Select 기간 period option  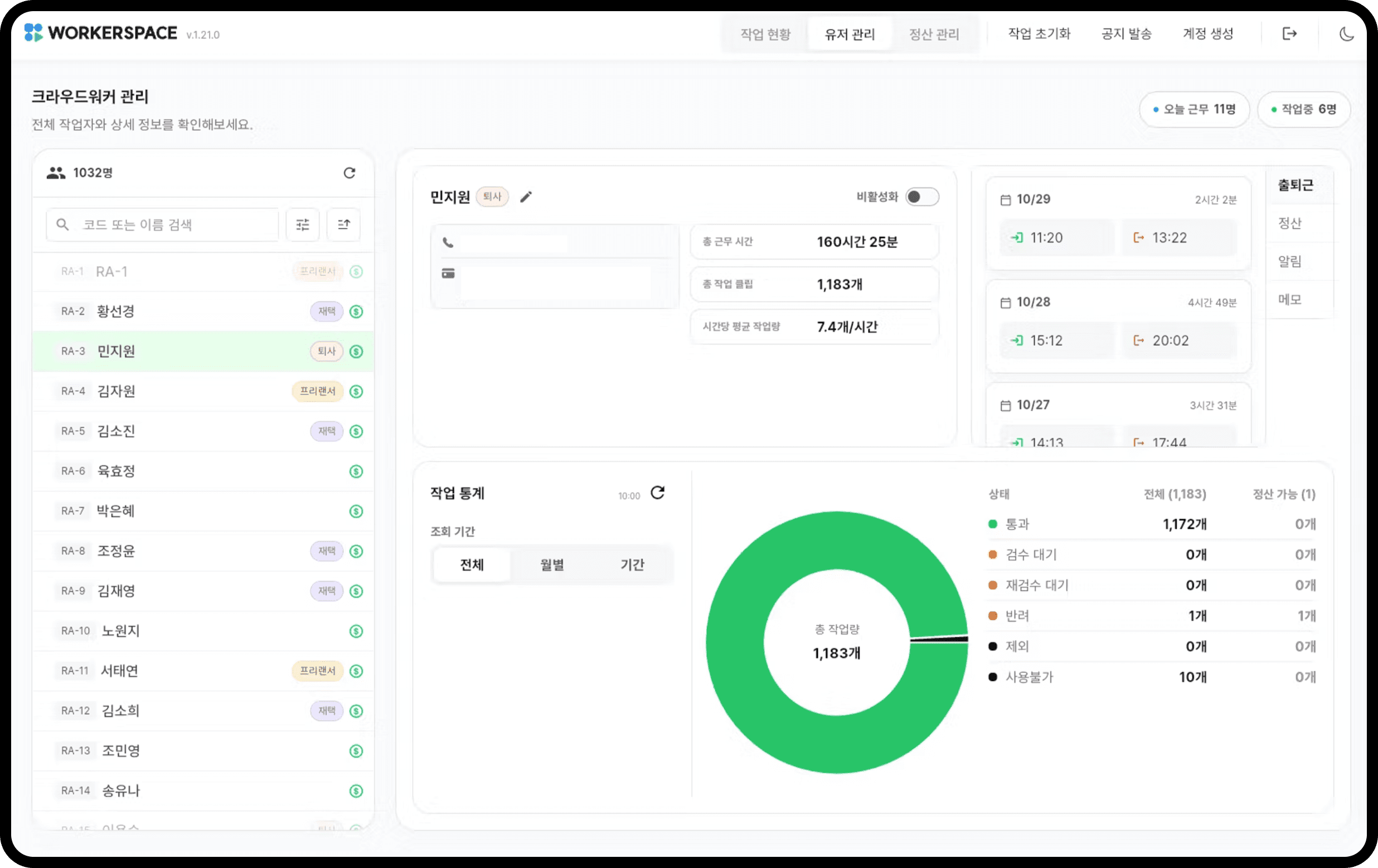(x=632, y=565)
